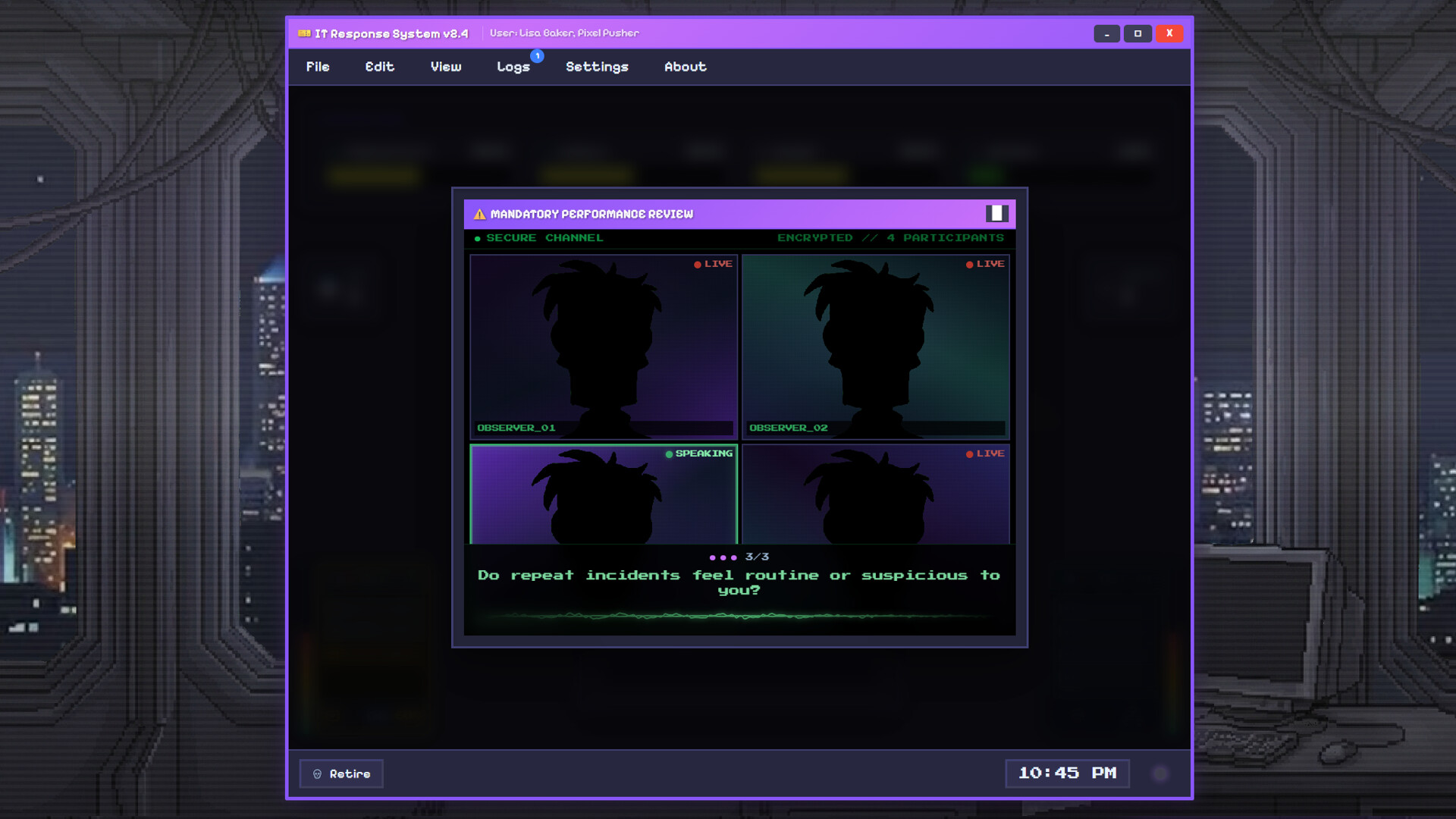Click the green Secure Channel status dot
This screenshot has width=1456, height=819.
[x=478, y=239]
